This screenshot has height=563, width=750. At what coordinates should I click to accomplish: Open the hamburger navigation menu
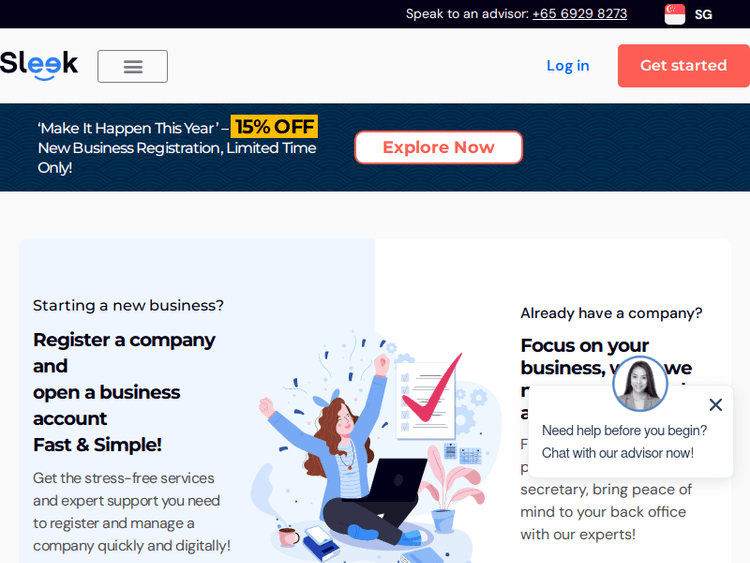(132, 66)
